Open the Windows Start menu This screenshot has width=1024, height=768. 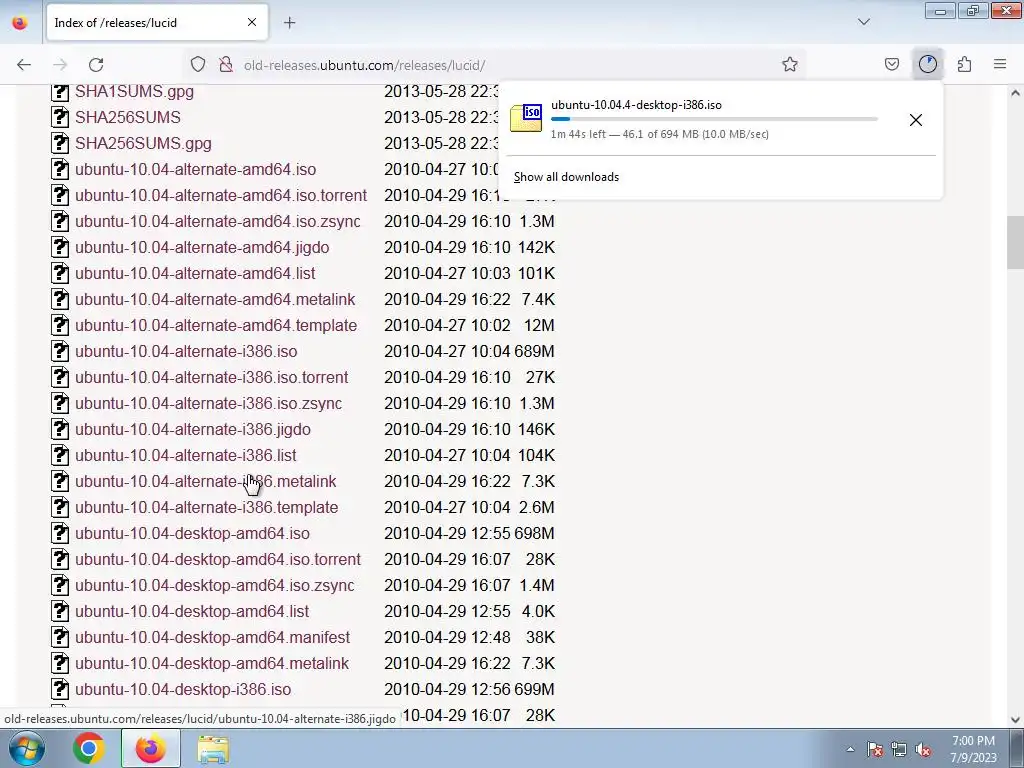[26, 748]
